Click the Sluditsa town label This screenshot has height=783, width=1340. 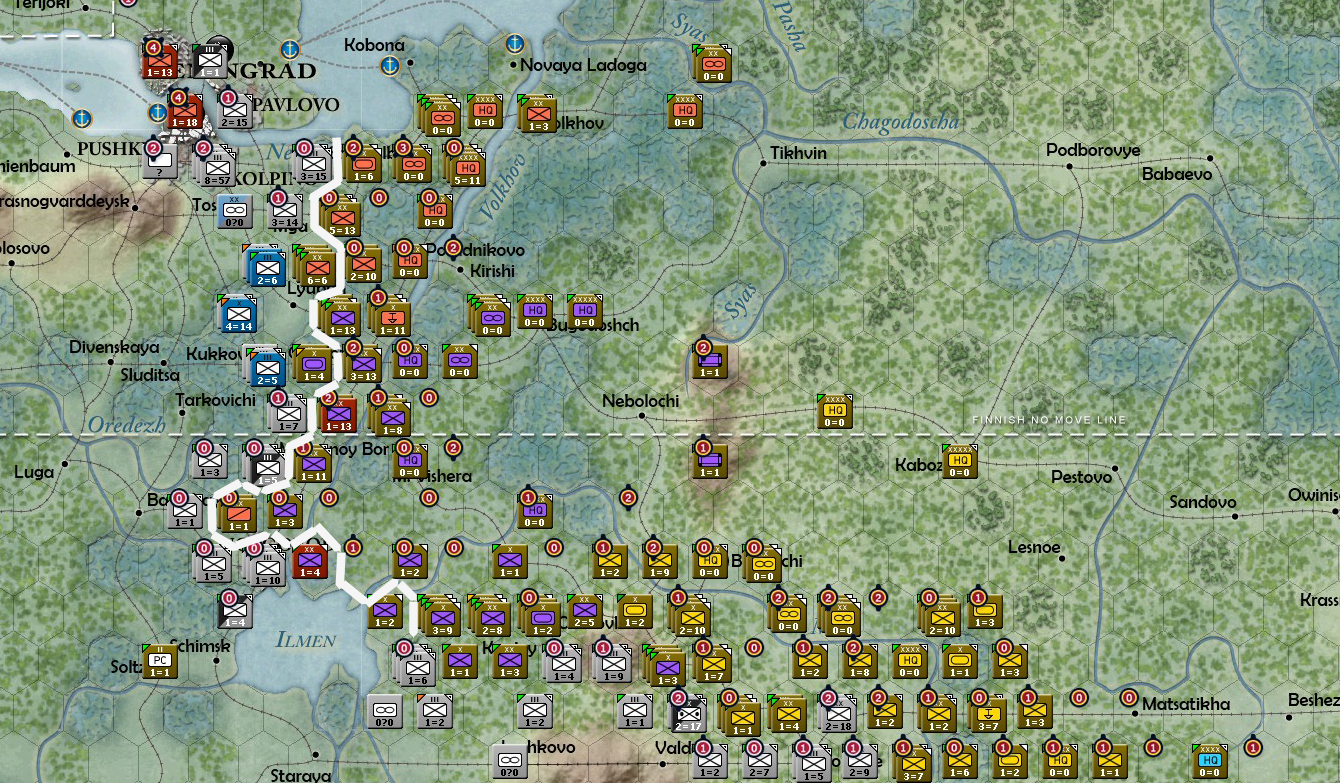coord(149,374)
